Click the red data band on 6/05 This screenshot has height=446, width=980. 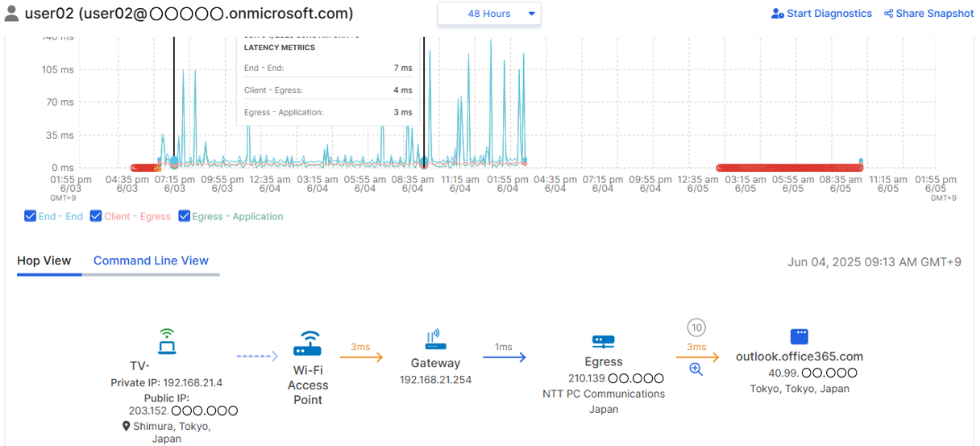[x=790, y=167]
